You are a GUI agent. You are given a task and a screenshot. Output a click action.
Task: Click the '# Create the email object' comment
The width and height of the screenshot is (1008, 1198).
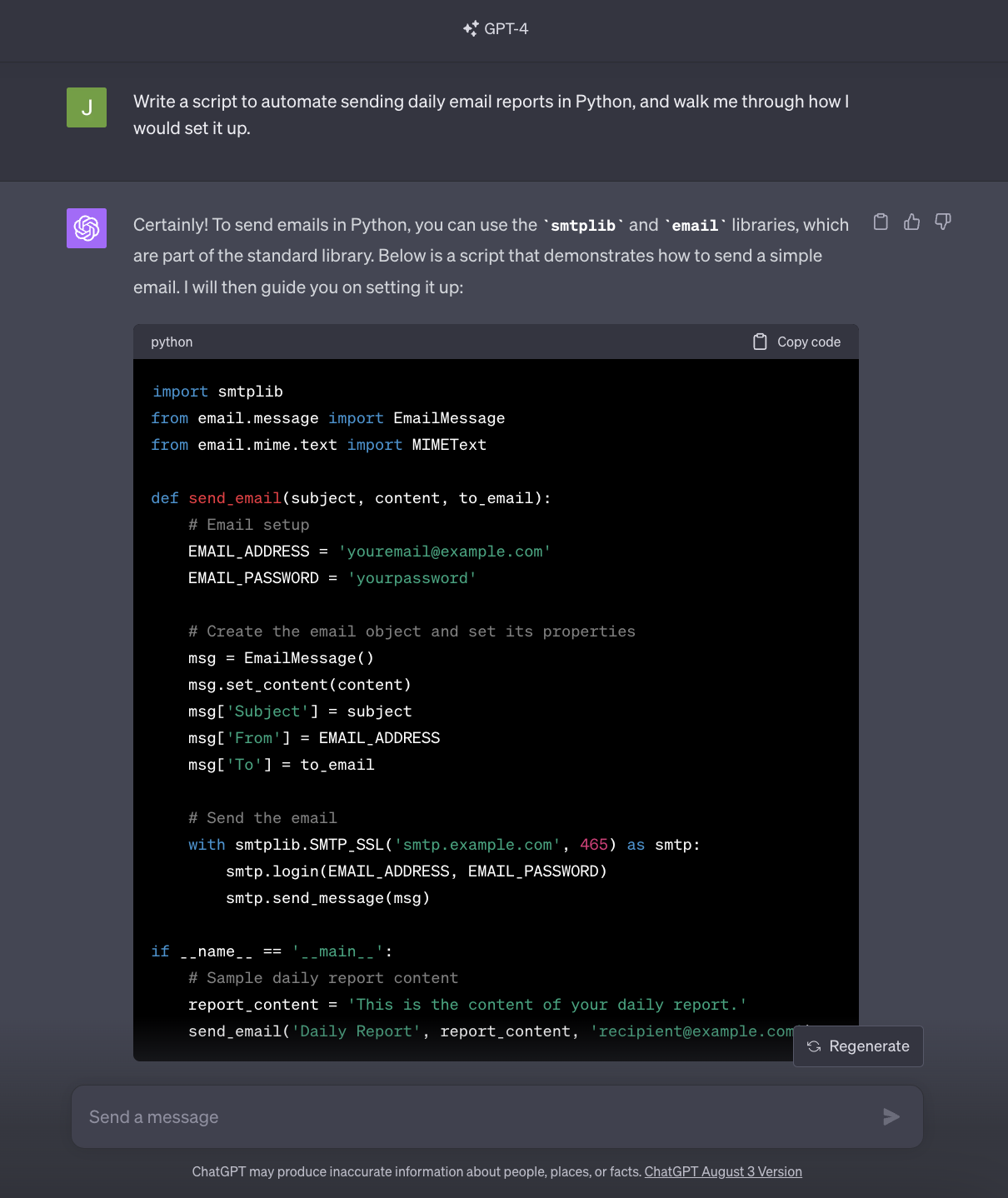point(412,631)
